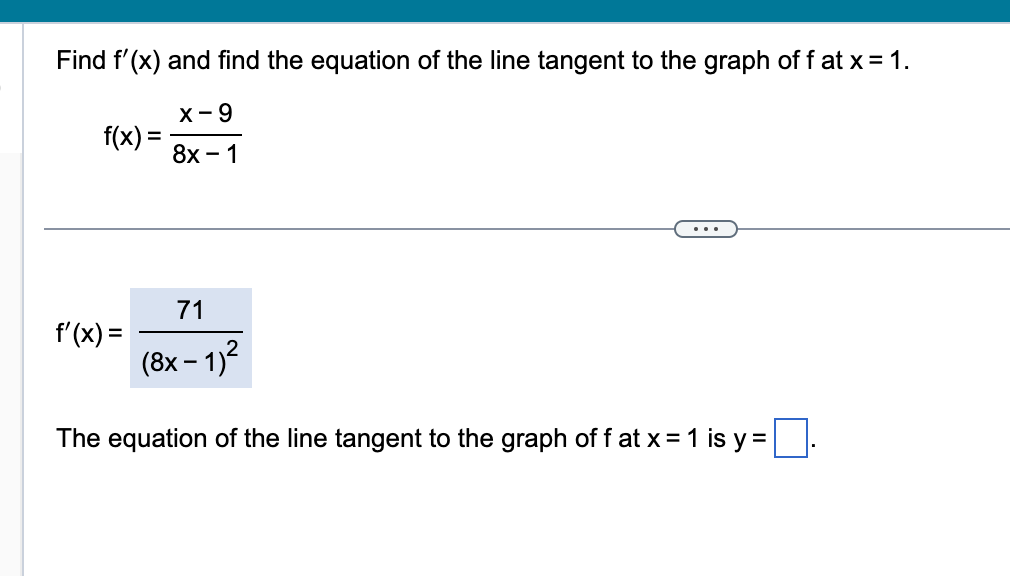Image resolution: width=1010 pixels, height=576 pixels.
Task: Select the highlighted f'(x) answer expression
Action: (x=190, y=337)
